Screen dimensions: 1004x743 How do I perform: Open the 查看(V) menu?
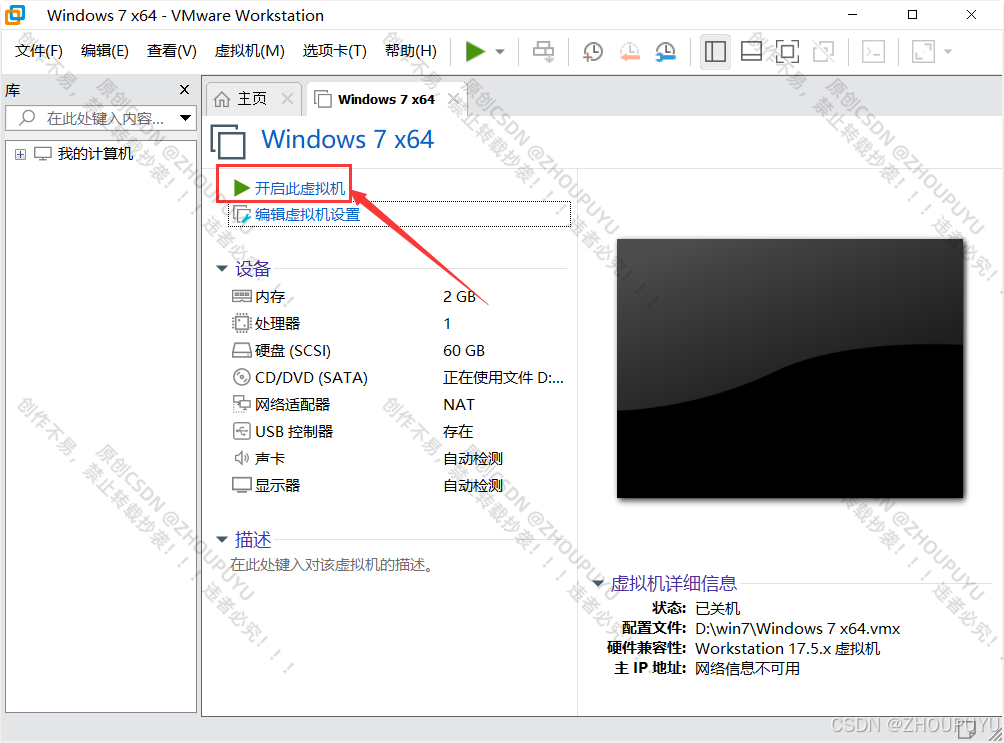click(x=172, y=51)
